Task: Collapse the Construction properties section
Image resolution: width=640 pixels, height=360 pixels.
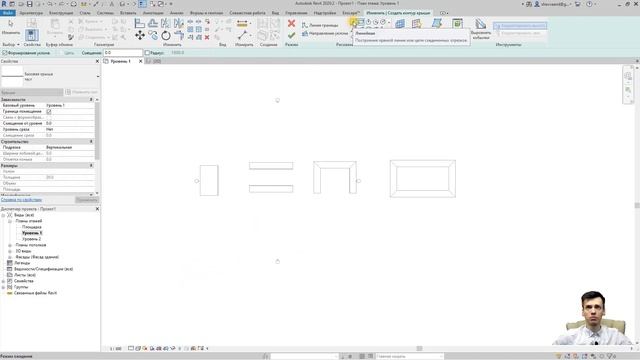Action: [91, 142]
